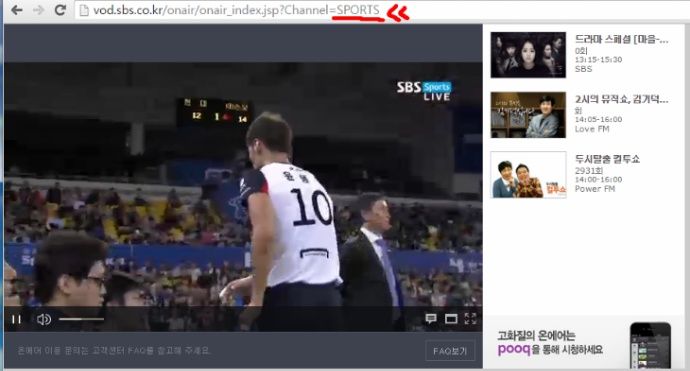690x371 pixels.
Task: Click the customer center FAQ notice text
Action: [x=114, y=351]
